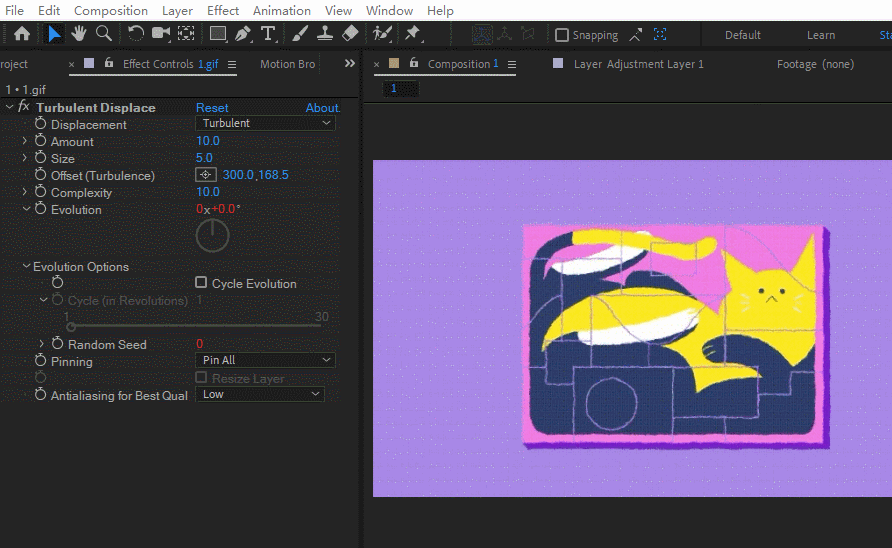Open the Pinning Pin All dropdown
Image resolution: width=892 pixels, height=548 pixels.
(x=265, y=360)
